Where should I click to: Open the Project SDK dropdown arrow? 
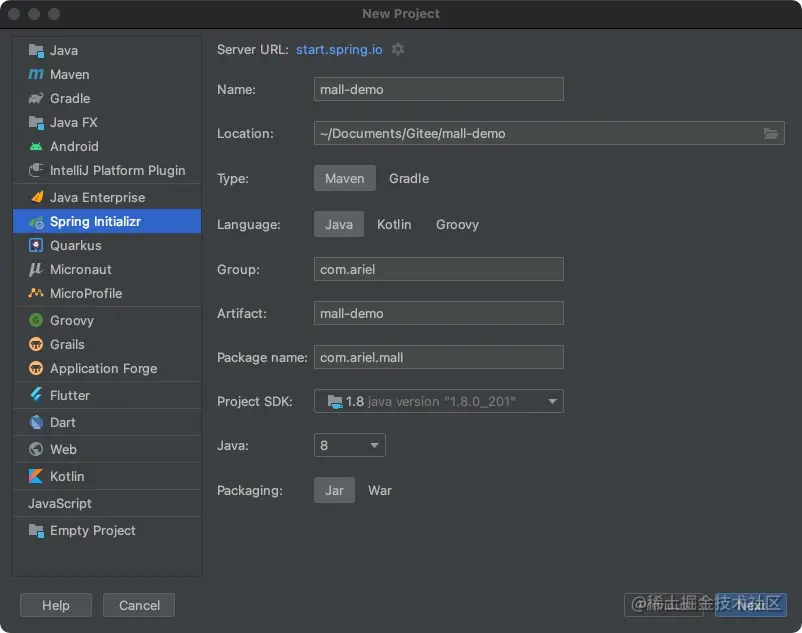(x=552, y=401)
